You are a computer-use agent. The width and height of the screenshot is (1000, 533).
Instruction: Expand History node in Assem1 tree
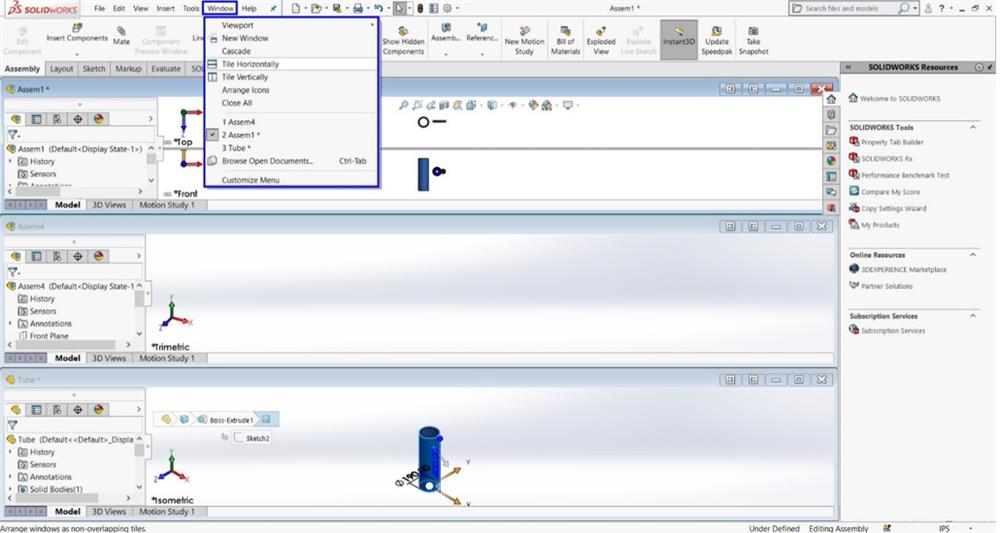(10, 161)
